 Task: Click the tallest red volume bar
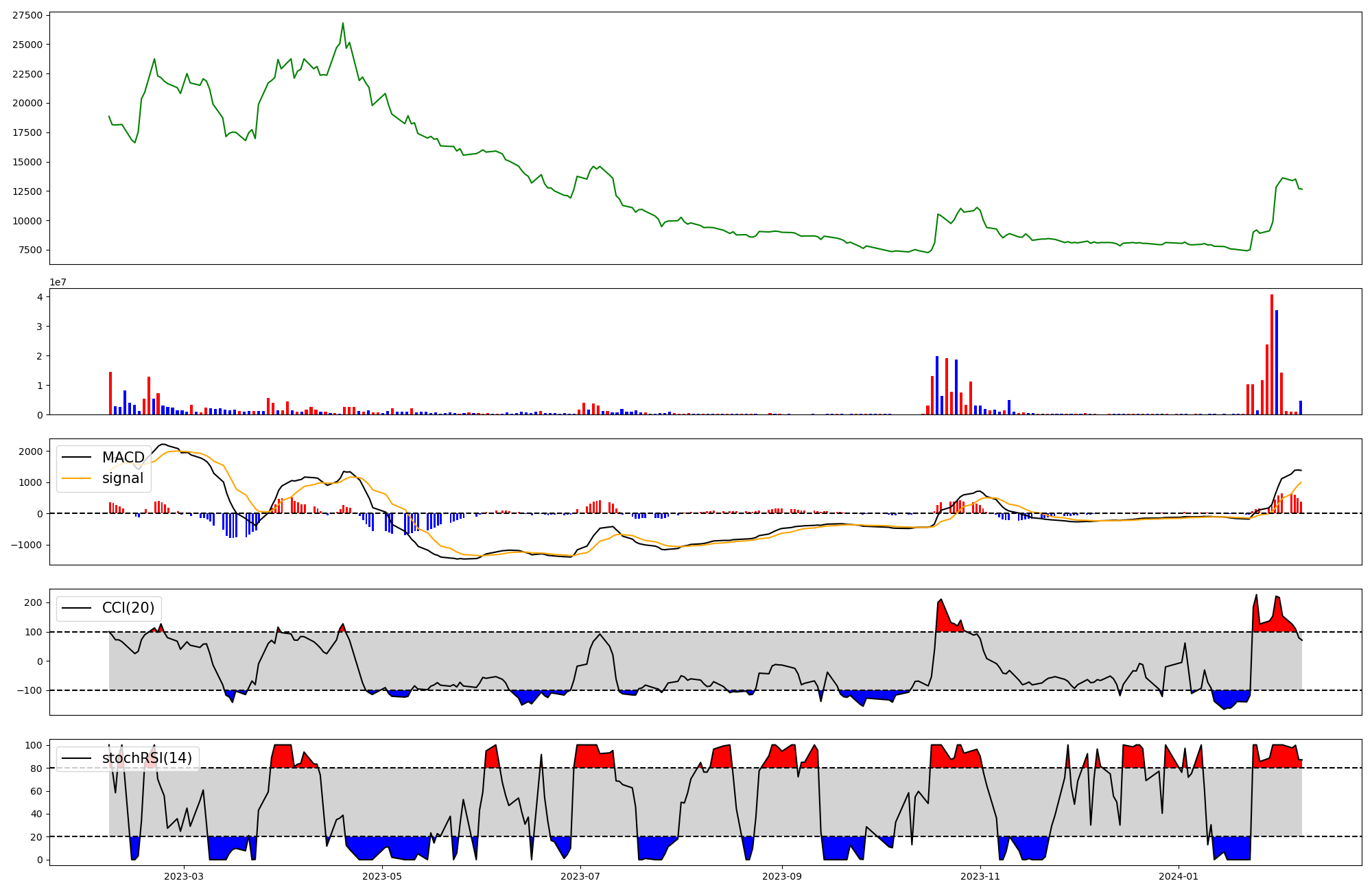(1272, 357)
